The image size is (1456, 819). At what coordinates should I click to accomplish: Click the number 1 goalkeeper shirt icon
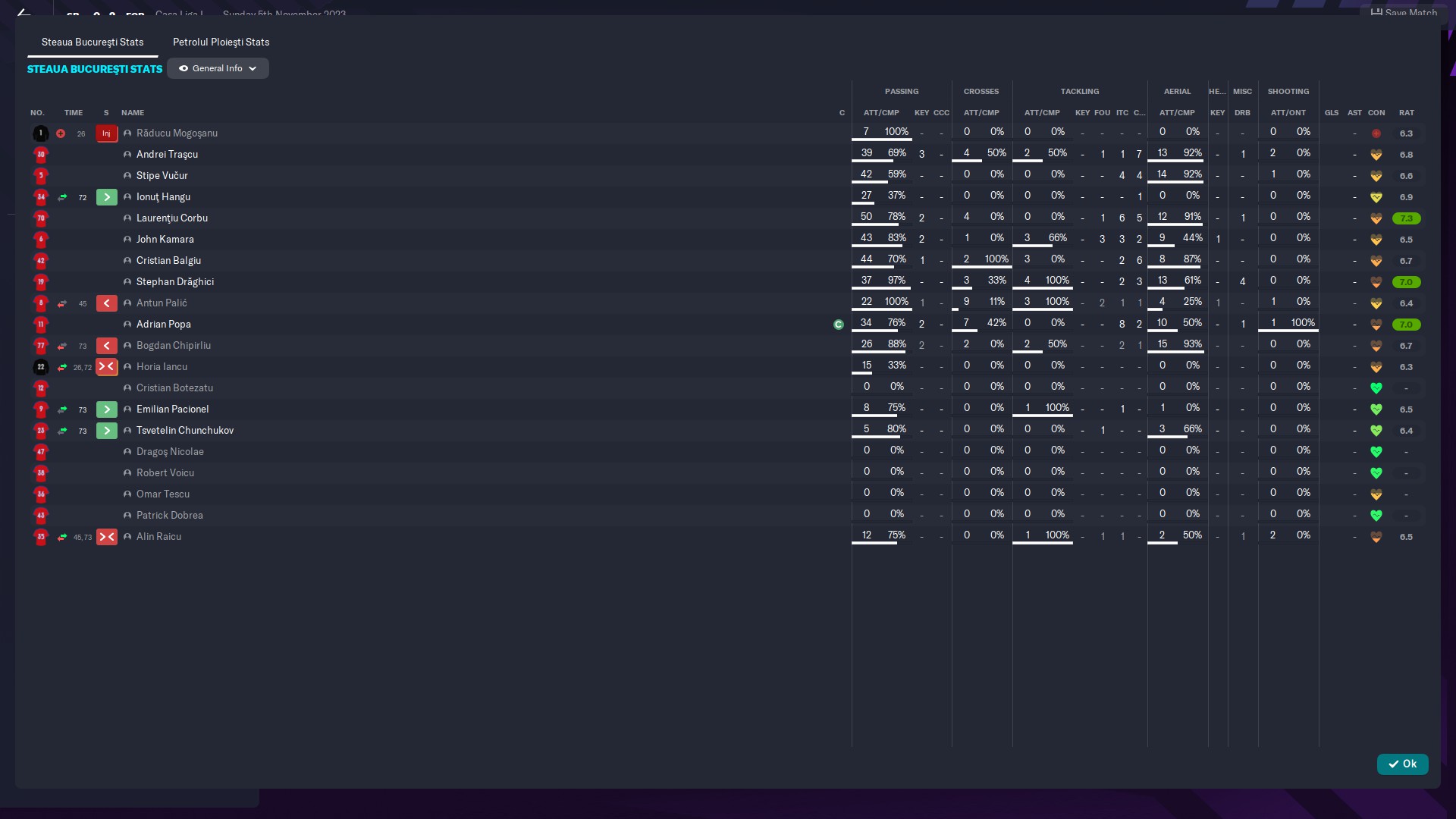tap(41, 133)
